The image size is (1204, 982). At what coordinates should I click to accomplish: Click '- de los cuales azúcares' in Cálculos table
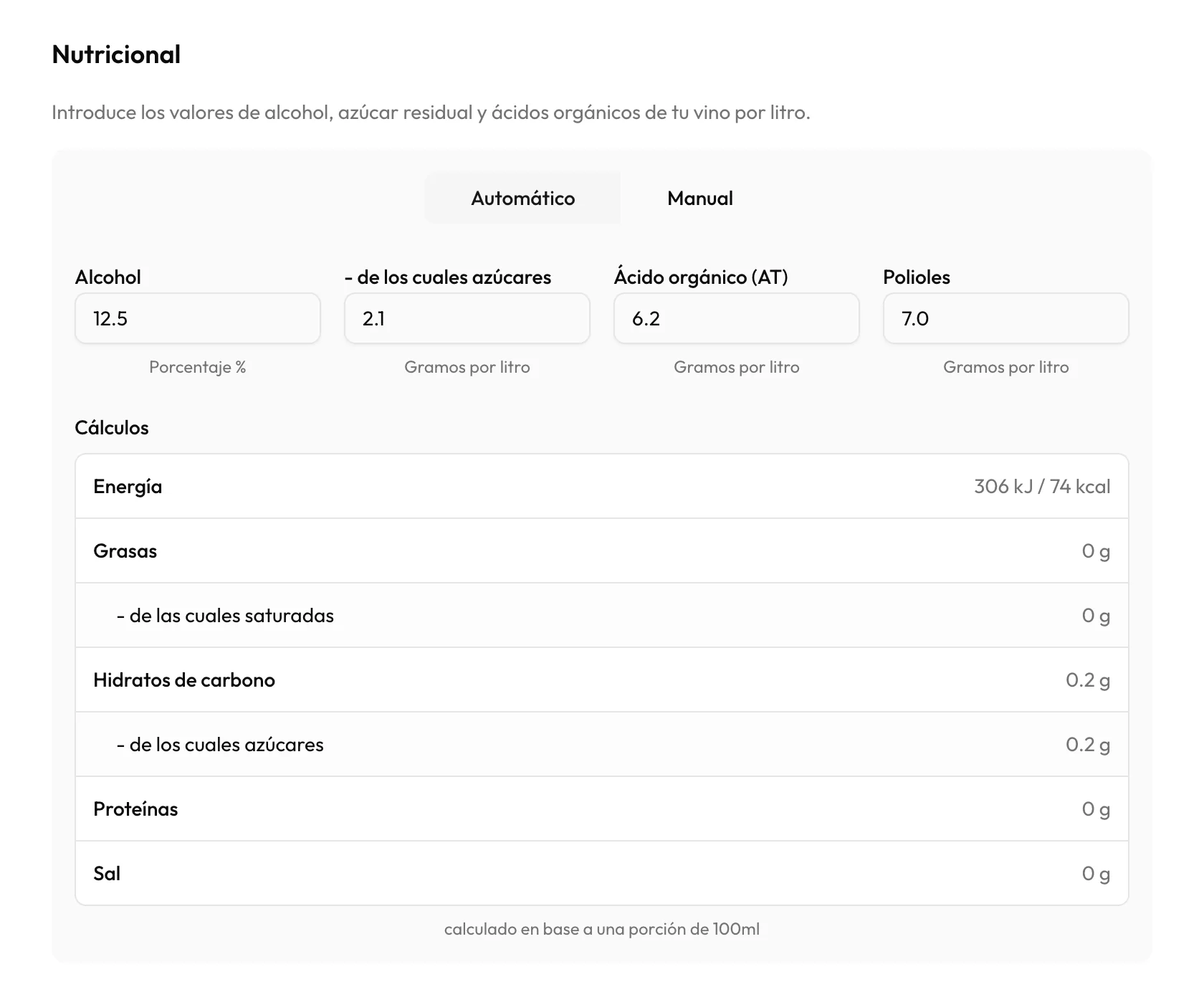(x=220, y=745)
